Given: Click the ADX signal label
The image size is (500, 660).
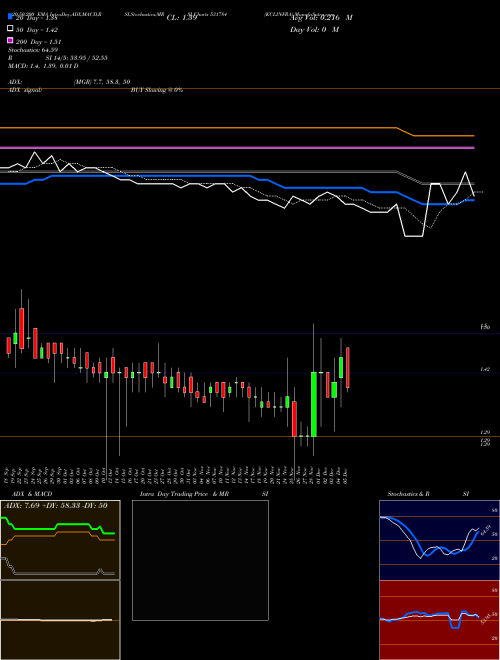Looking at the screenshot, I should pyautogui.click(x=24, y=90).
